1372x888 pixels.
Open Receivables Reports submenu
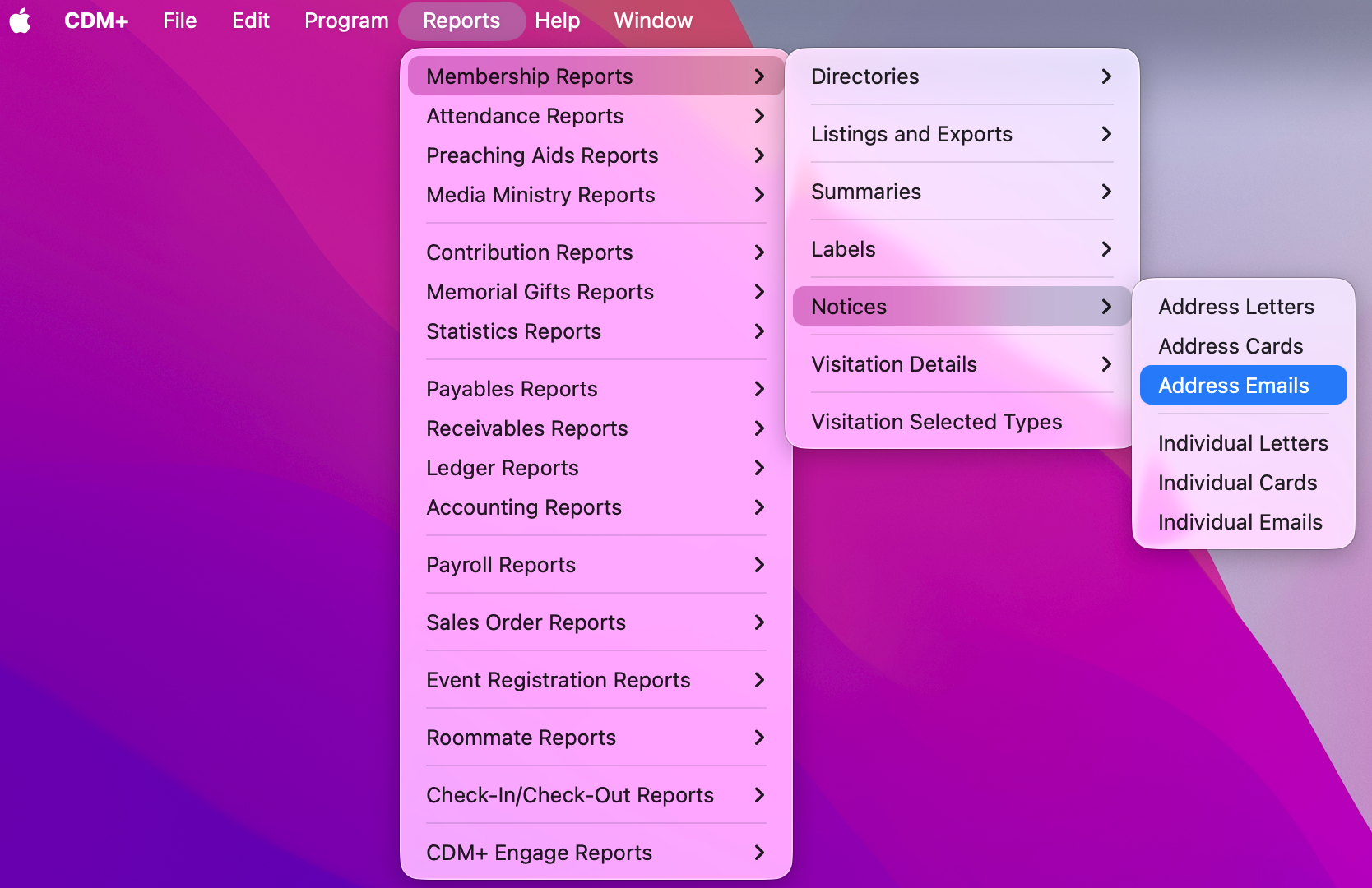click(x=596, y=428)
